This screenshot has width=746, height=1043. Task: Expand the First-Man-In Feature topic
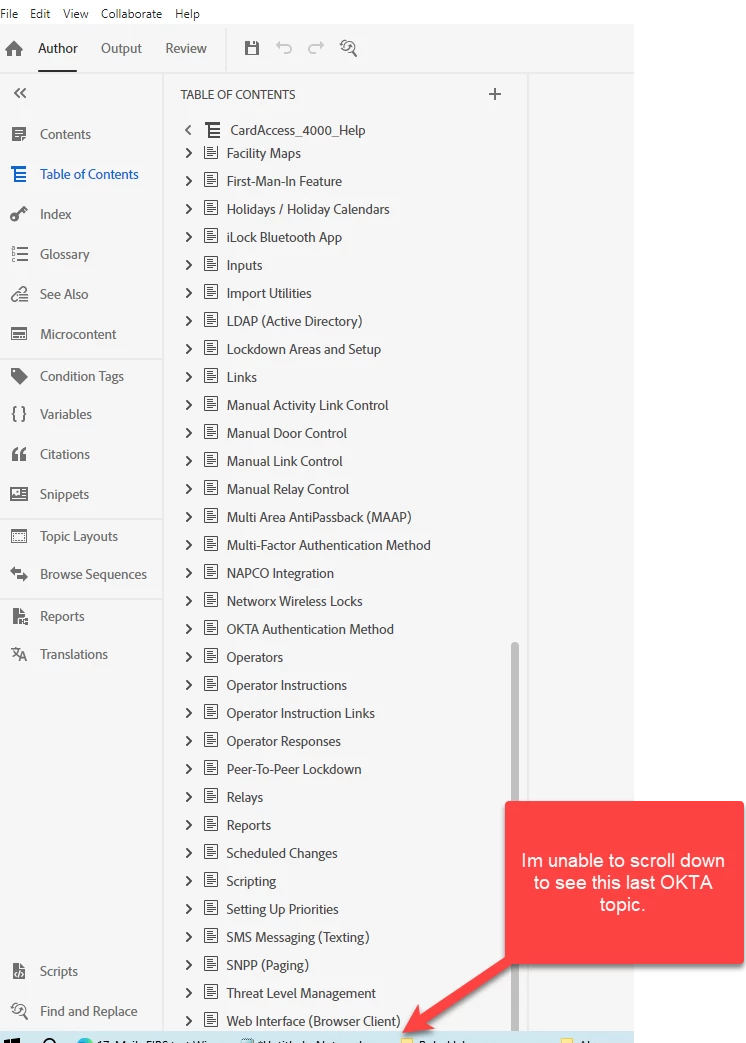188,181
